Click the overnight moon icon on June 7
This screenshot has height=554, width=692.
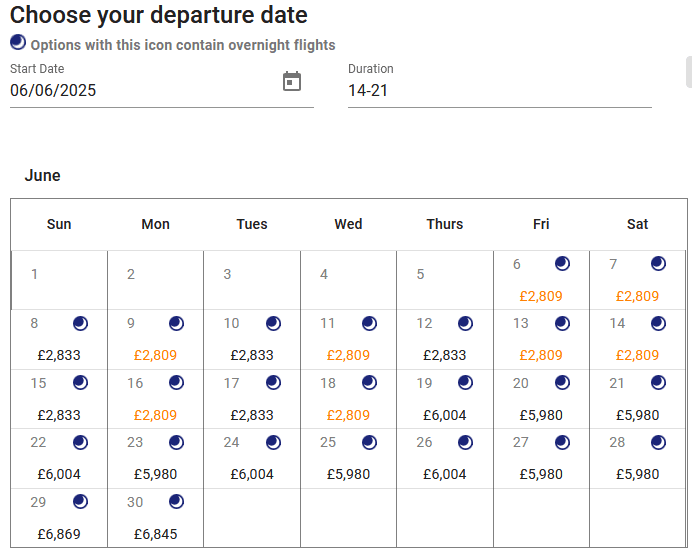pos(658,264)
